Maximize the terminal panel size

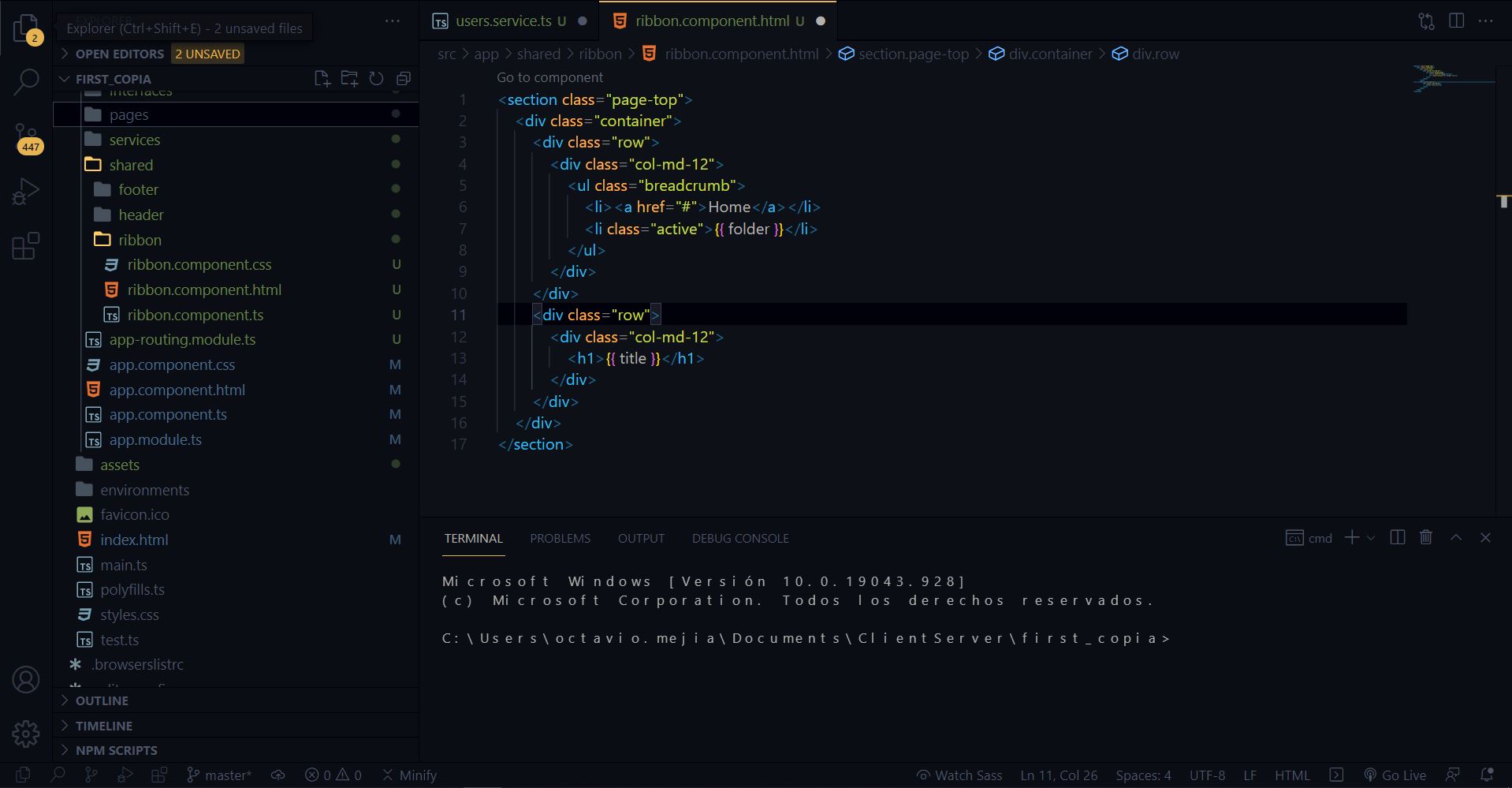pos(1456,537)
